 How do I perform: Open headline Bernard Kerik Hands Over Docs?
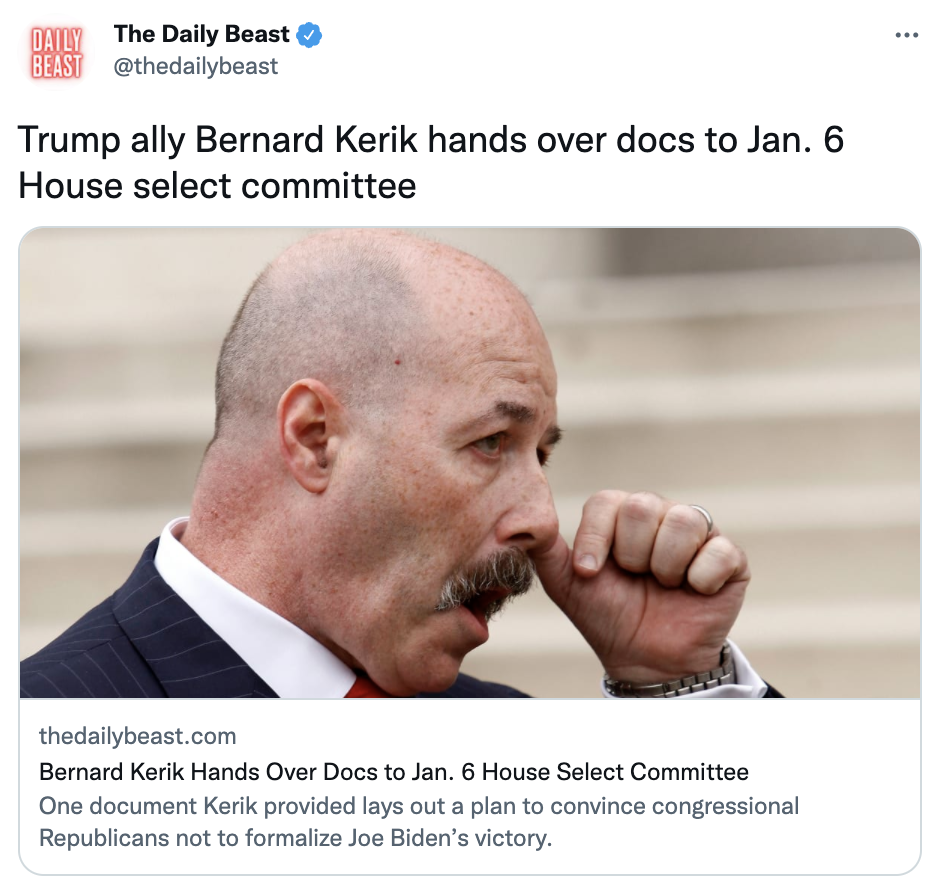[x=394, y=771]
